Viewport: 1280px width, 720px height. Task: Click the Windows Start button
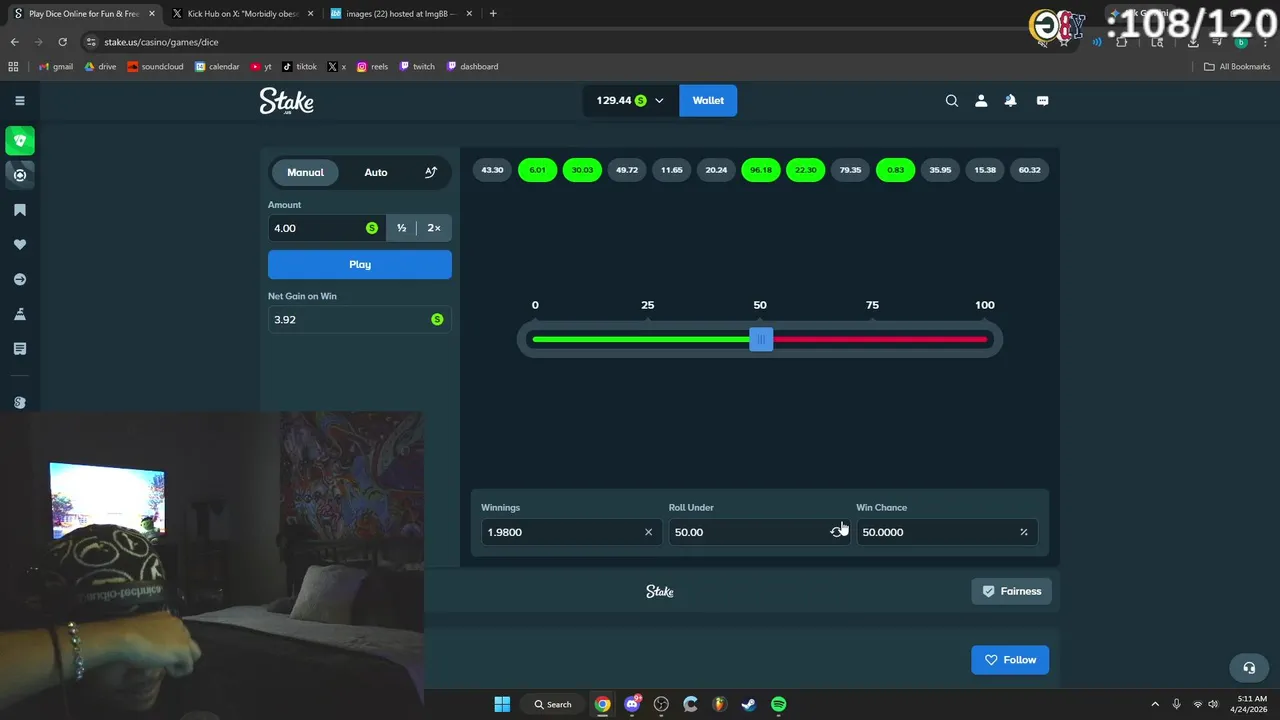[502, 704]
